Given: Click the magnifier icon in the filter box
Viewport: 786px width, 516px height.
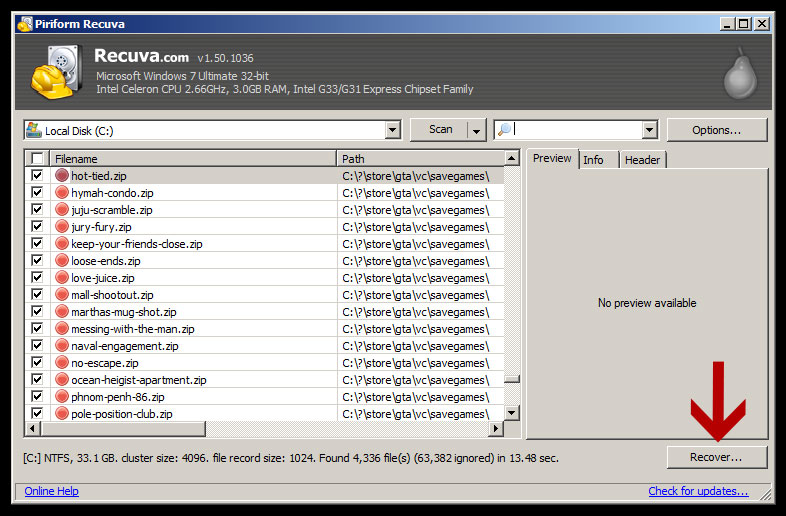Looking at the screenshot, I should pos(504,130).
